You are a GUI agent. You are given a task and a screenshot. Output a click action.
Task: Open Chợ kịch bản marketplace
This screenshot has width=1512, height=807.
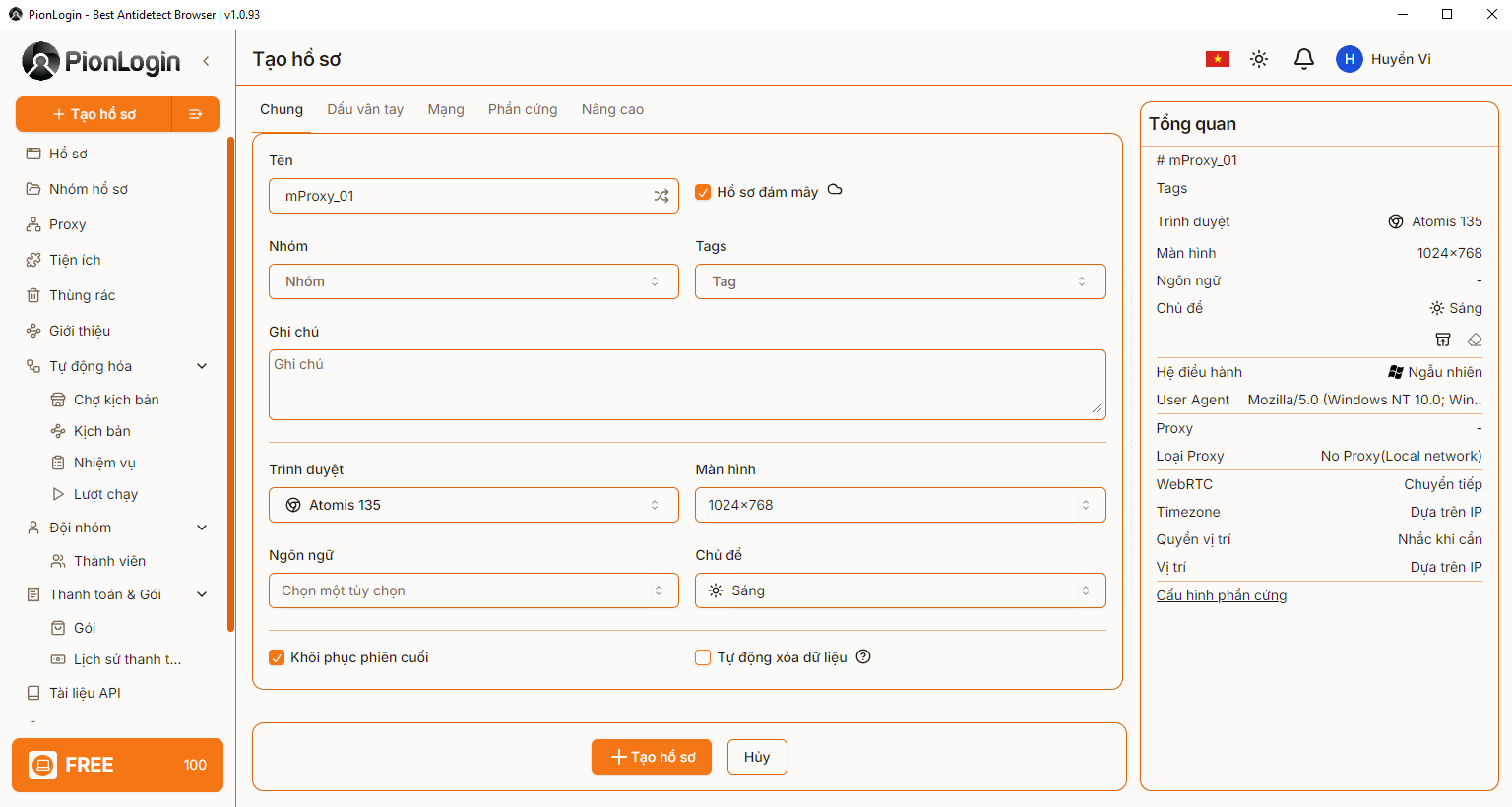(x=116, y=400)
